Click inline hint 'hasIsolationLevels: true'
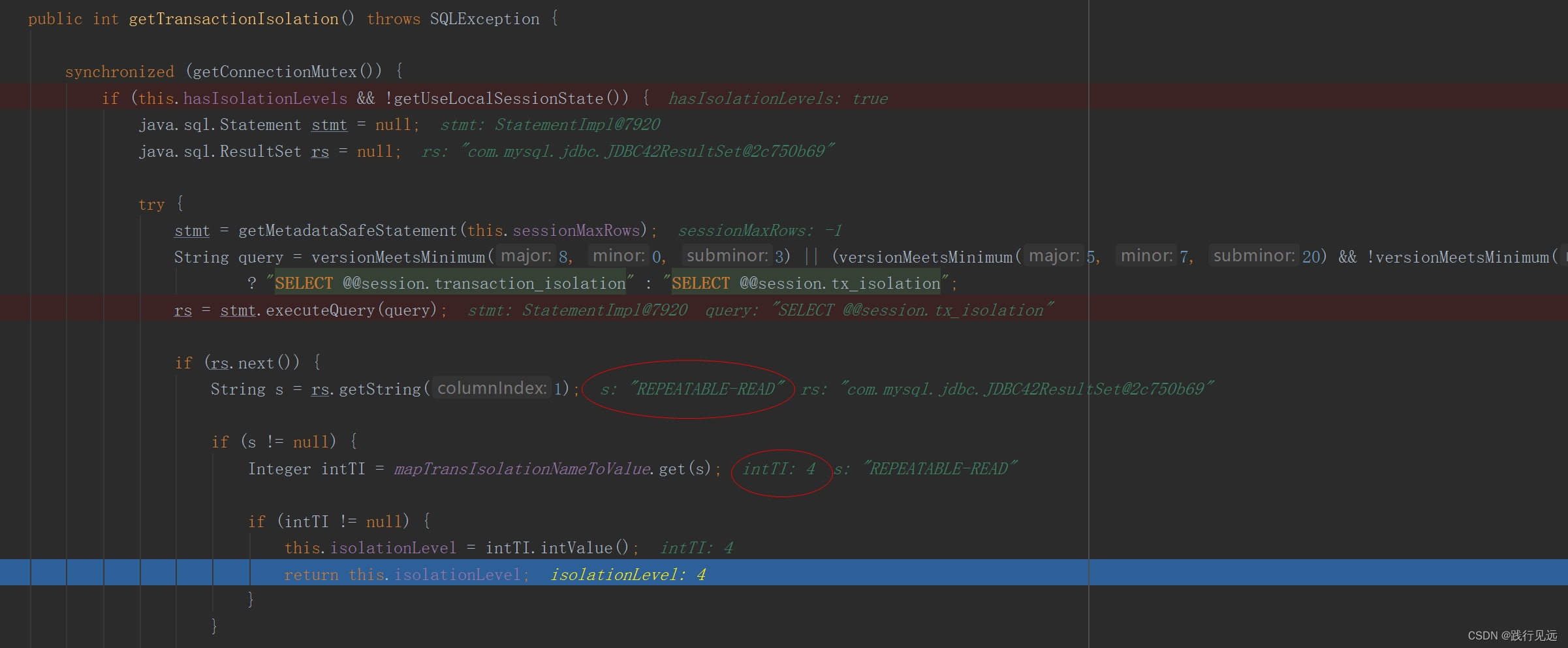This screenshot has height=648, width=1568. click(778, 98)
